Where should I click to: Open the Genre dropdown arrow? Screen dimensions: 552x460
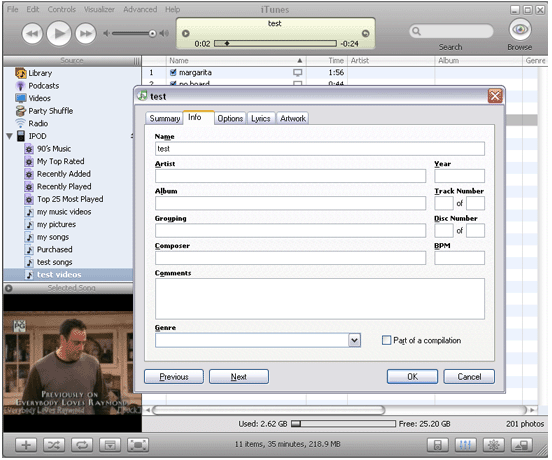[355, 340]
